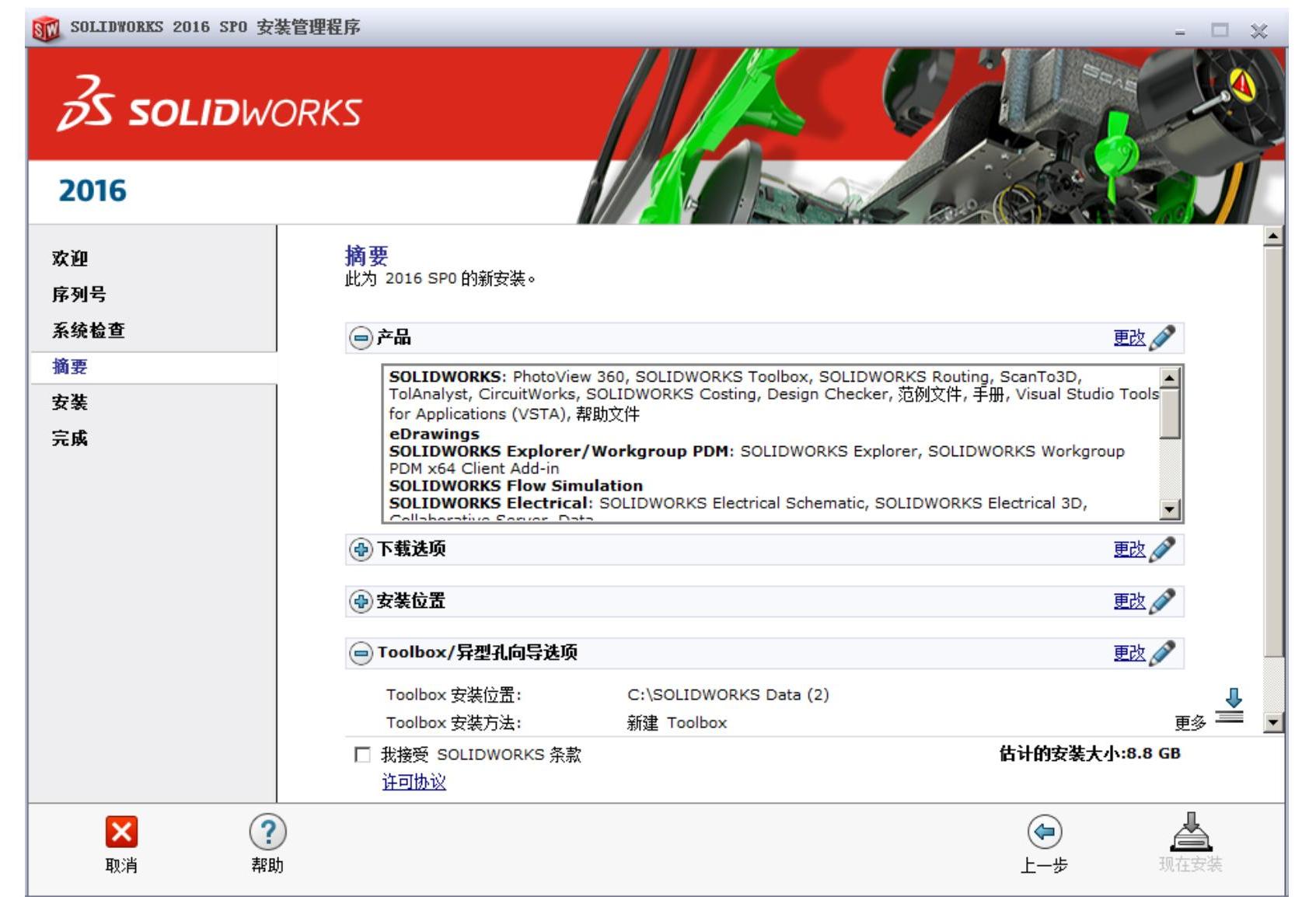The width and height of the screenshot is (1316, 897).
Task: Click 更改 link for 产品
Action: click(x=1129, y=337)
